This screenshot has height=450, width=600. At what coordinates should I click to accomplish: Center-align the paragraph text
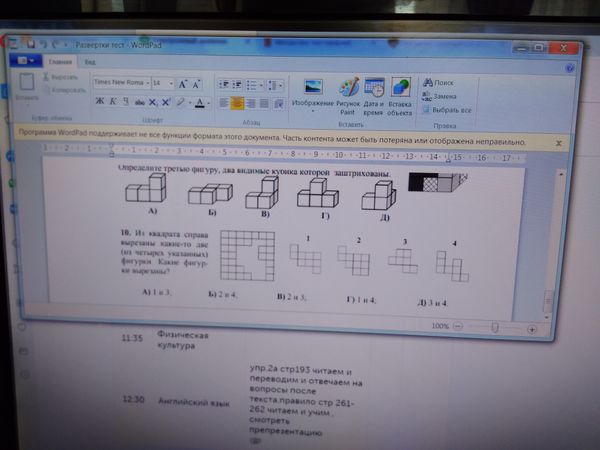238,103
